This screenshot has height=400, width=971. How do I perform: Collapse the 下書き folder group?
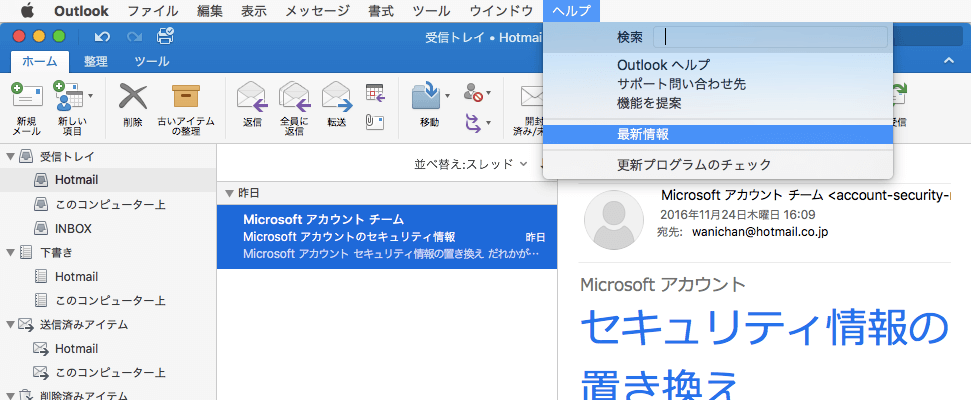9,253
